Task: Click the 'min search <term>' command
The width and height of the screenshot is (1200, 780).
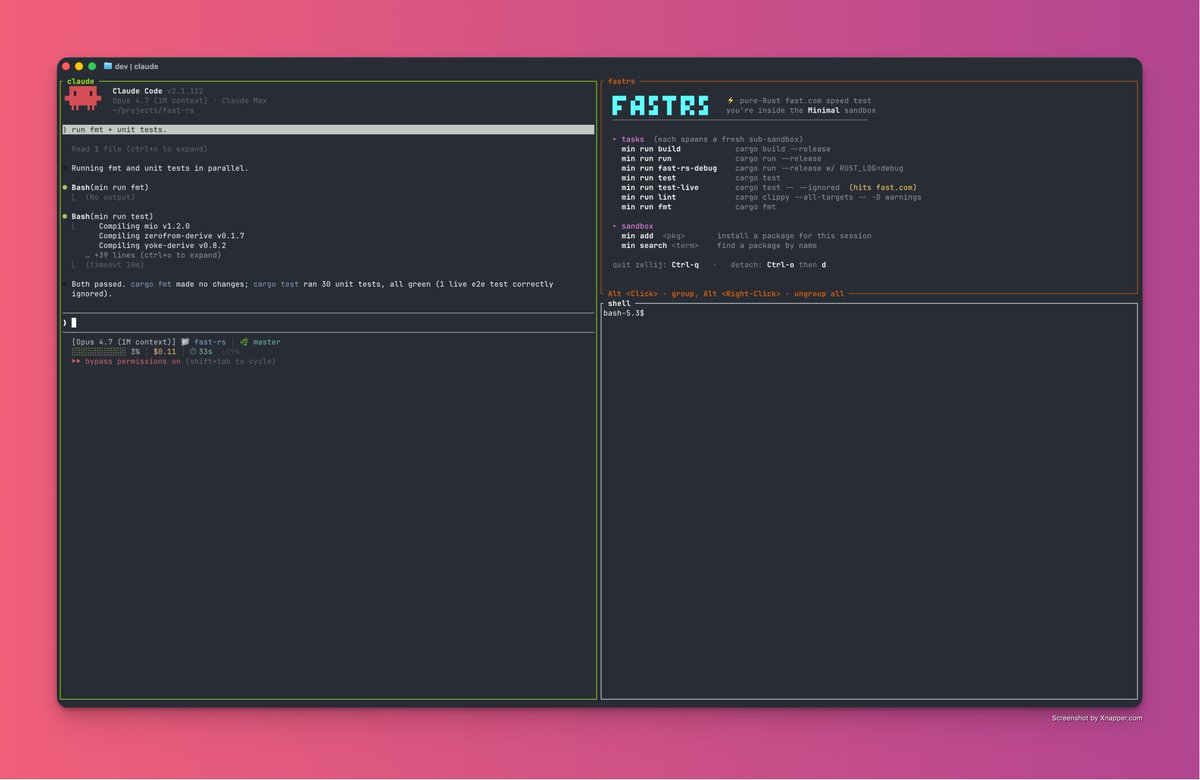Action: [x=660, y=245]
